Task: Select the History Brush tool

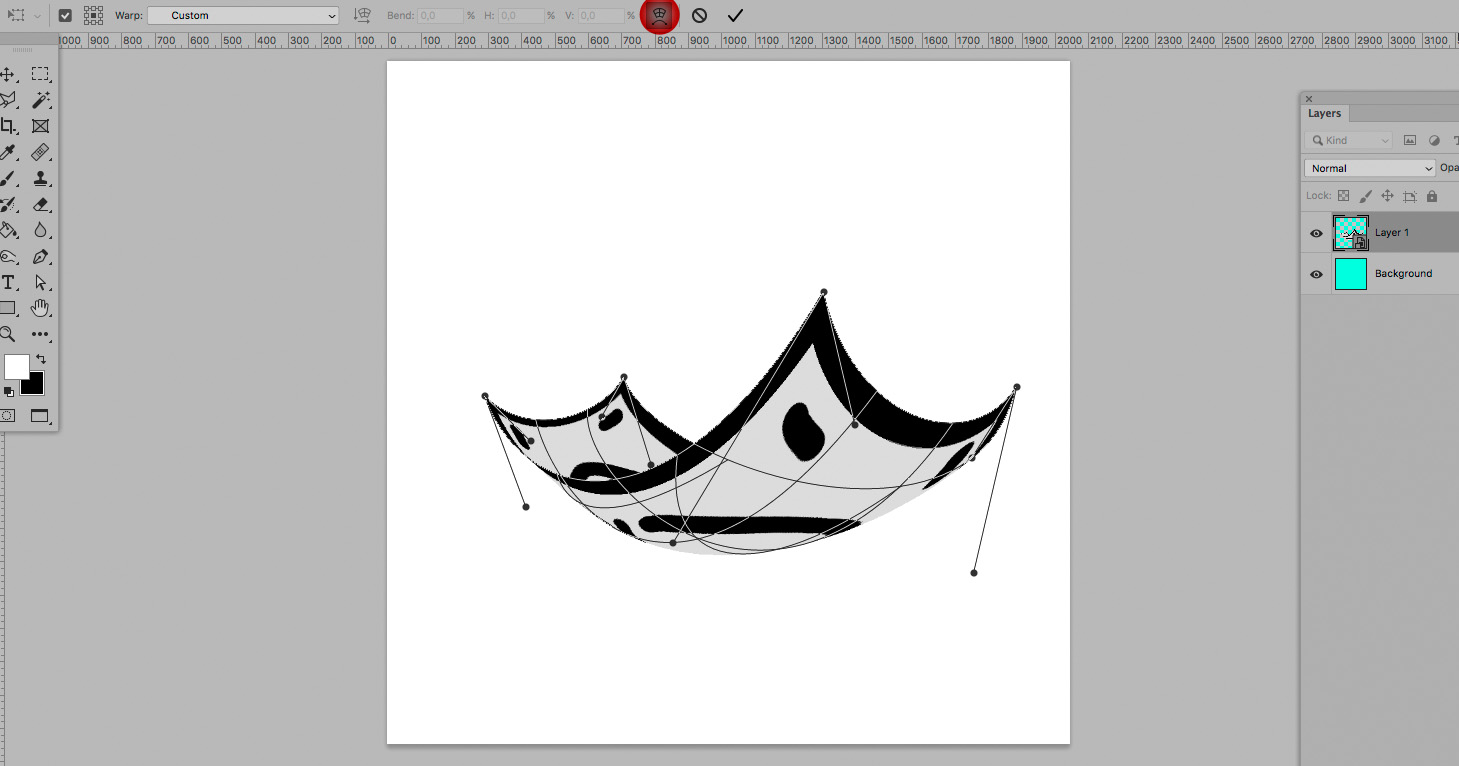Action: point(7,204)
